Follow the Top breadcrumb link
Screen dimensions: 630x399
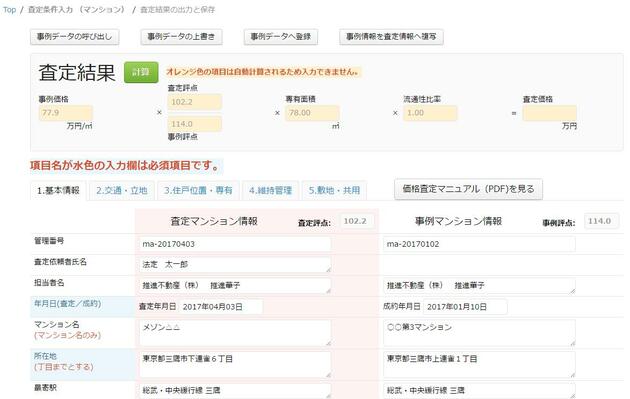[9, 10]
